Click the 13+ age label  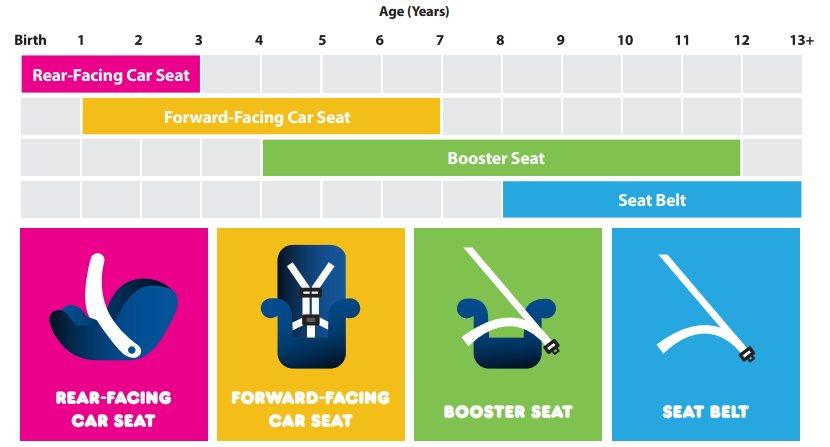[x=801, y=40]
